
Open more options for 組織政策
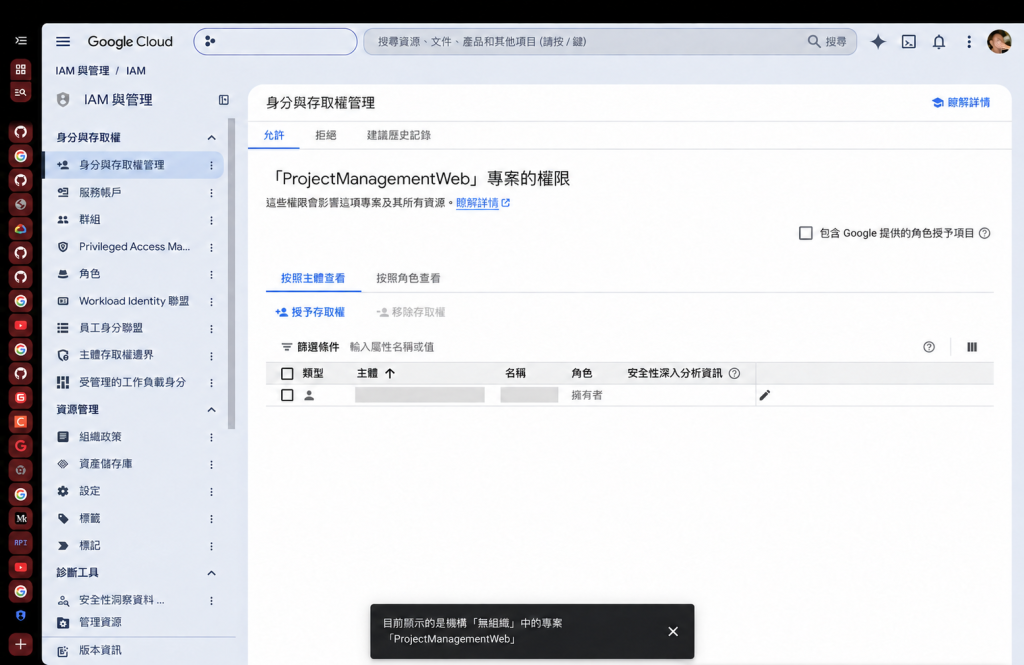point(211,437)
